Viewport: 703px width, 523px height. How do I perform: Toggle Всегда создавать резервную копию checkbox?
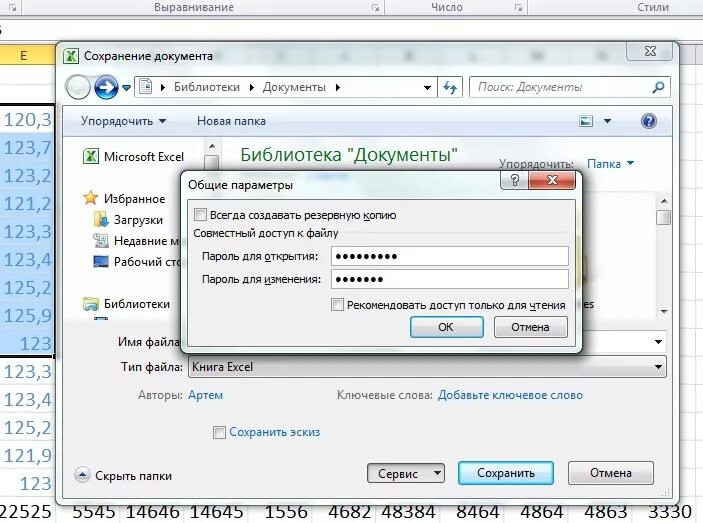pyautogui.click(x=200, y=215)
